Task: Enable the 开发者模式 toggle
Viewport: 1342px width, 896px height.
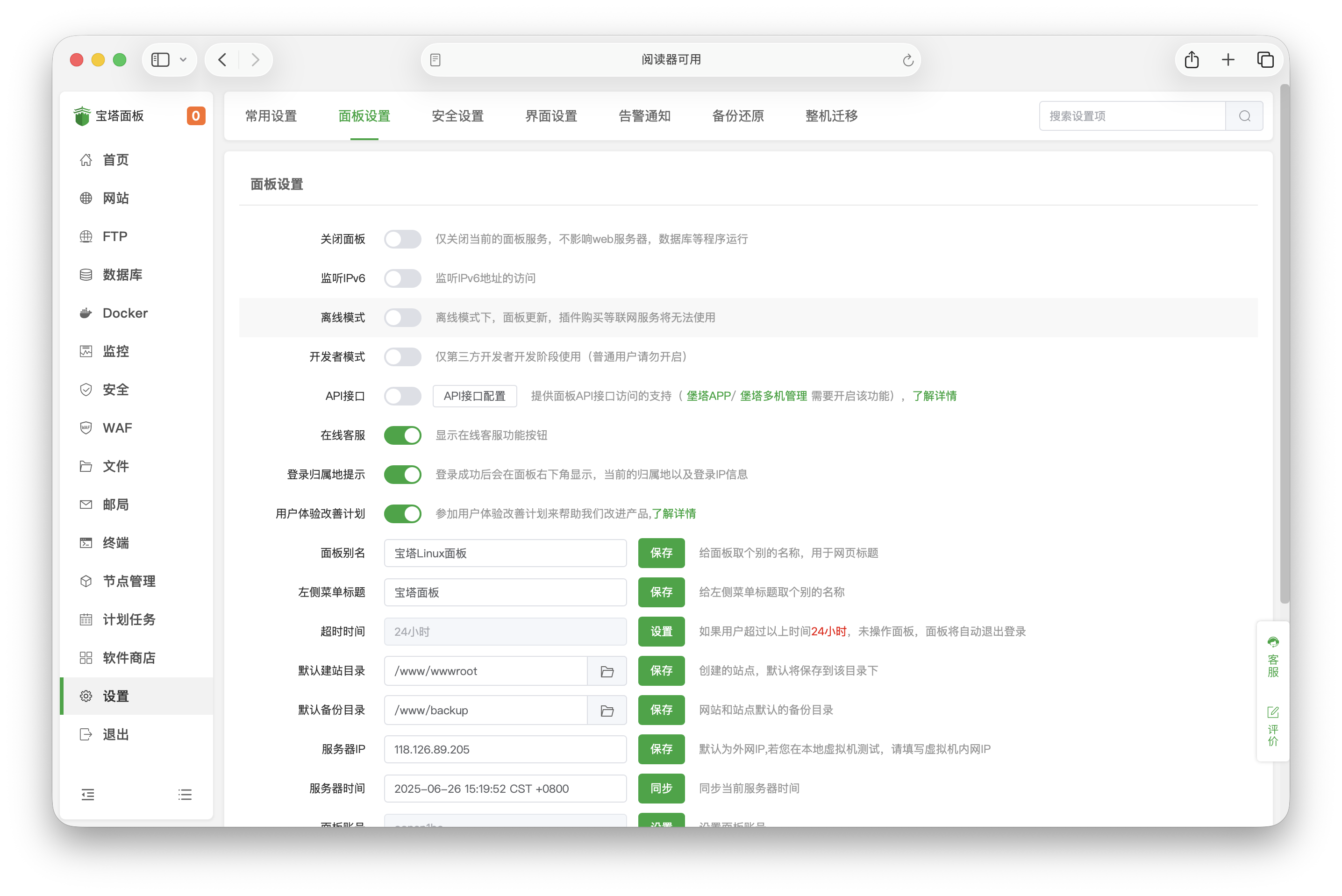Action: coord(403,356)
